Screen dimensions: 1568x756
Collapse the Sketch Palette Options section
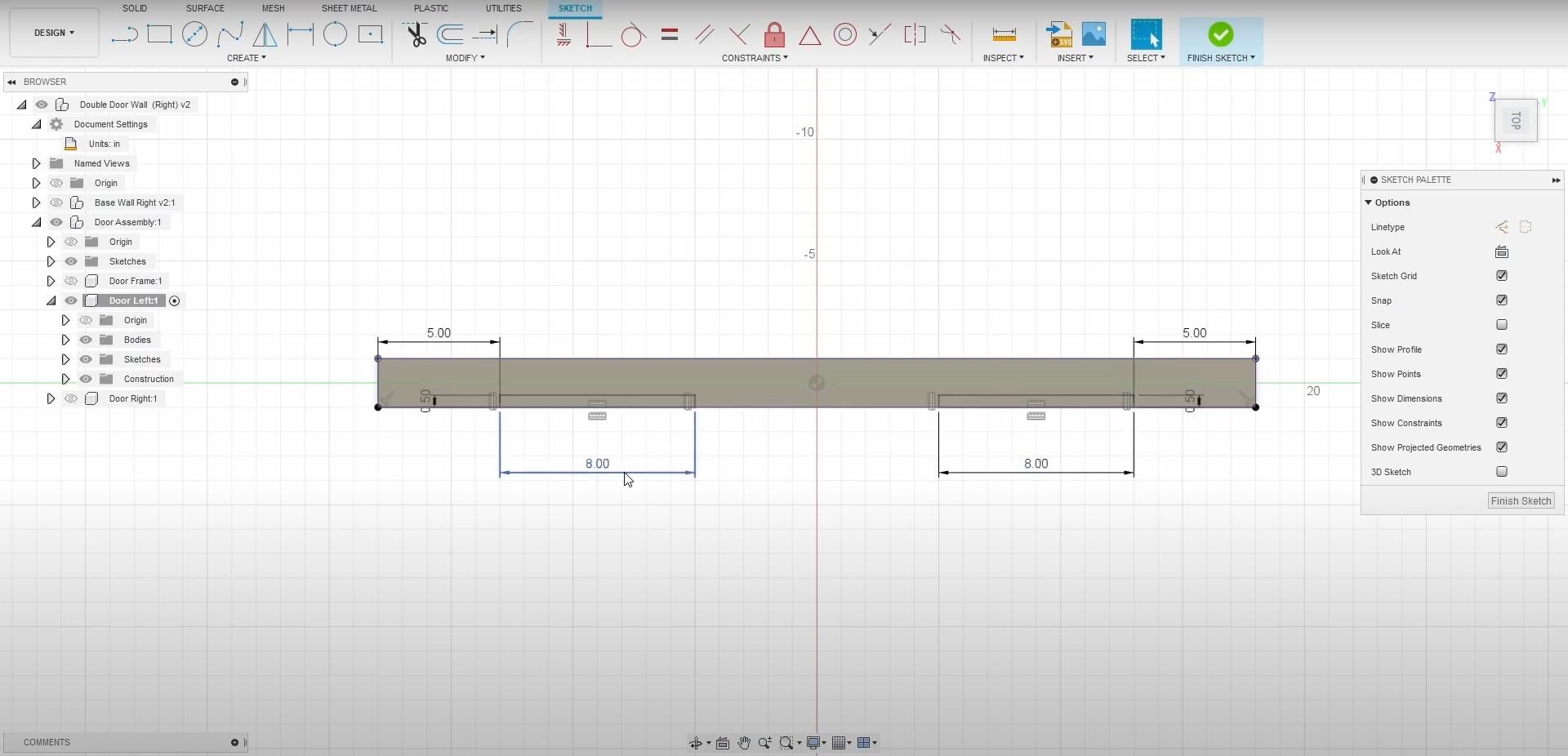1369,202
